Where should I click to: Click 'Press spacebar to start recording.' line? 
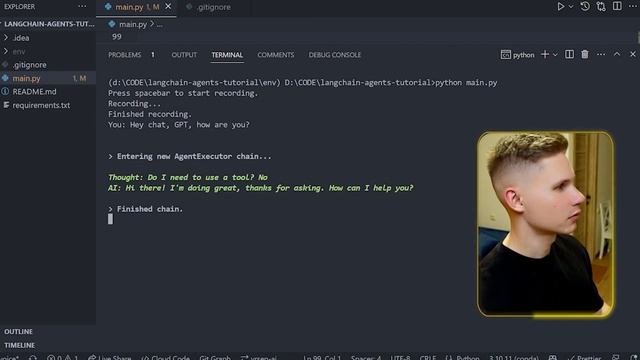point(183,93)
